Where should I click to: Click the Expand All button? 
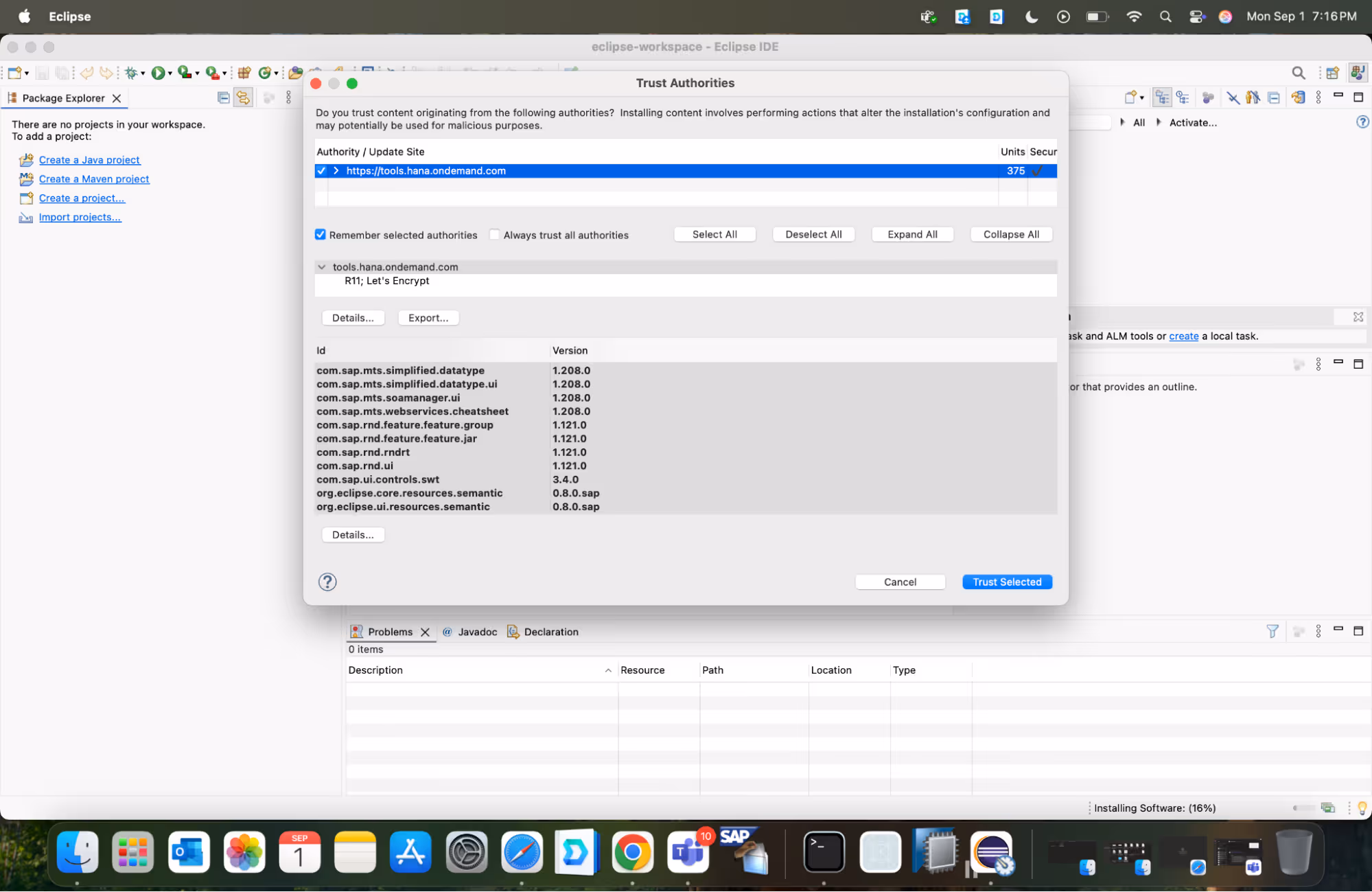(x=912, y=235)
